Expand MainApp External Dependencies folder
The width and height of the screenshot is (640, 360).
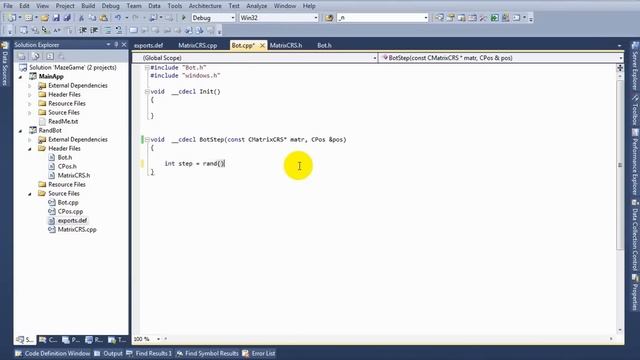click(x=30, y=86)
